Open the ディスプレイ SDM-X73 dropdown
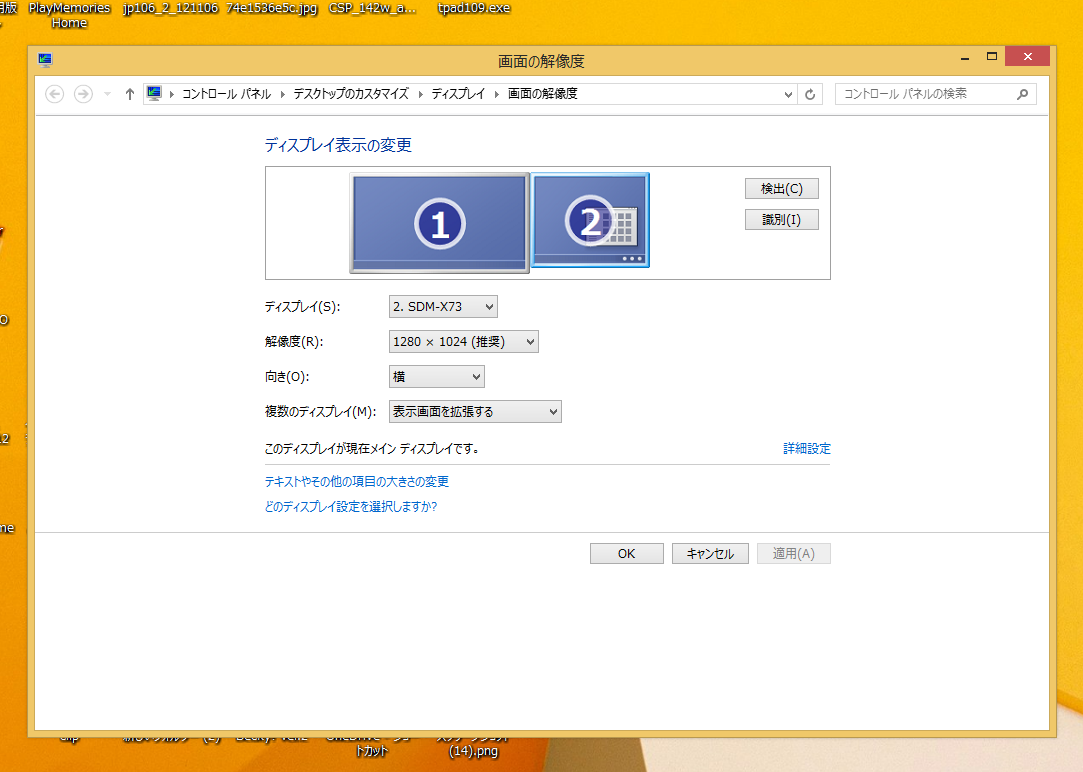This screenshot has height=772, width=1083. click(443, 306)
